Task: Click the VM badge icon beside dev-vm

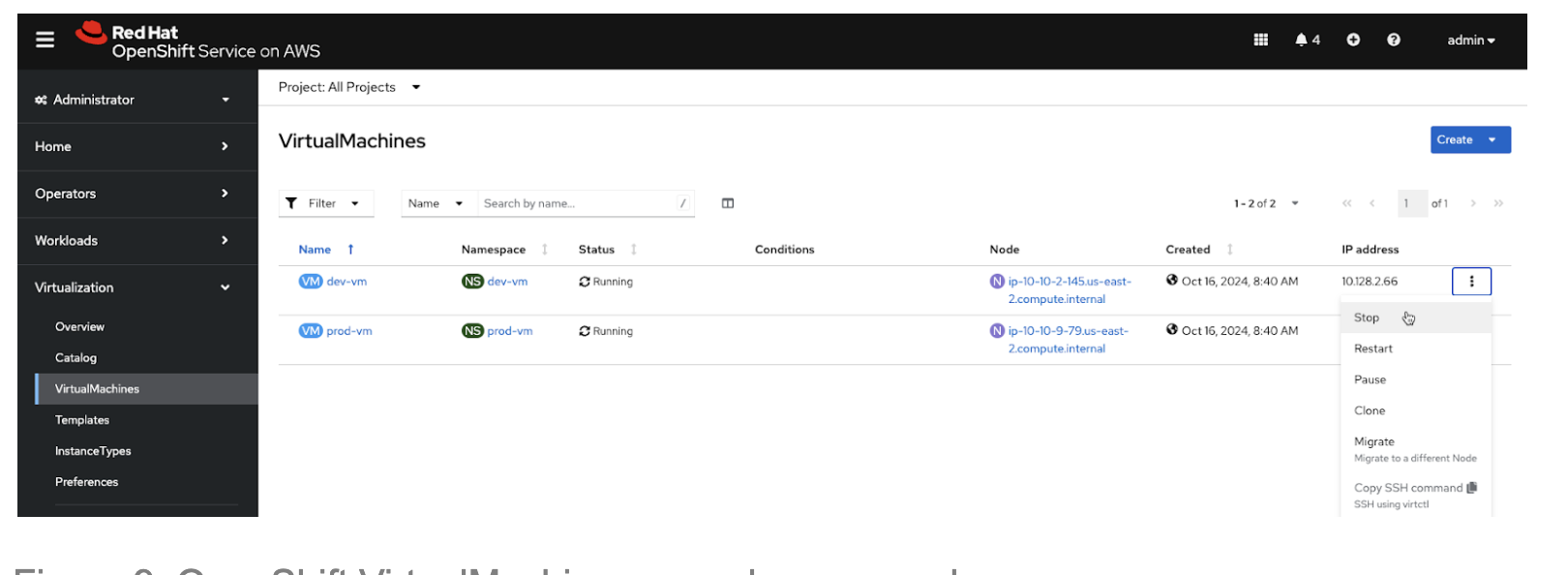Action: pyautogui.click(x=311, y=282)
